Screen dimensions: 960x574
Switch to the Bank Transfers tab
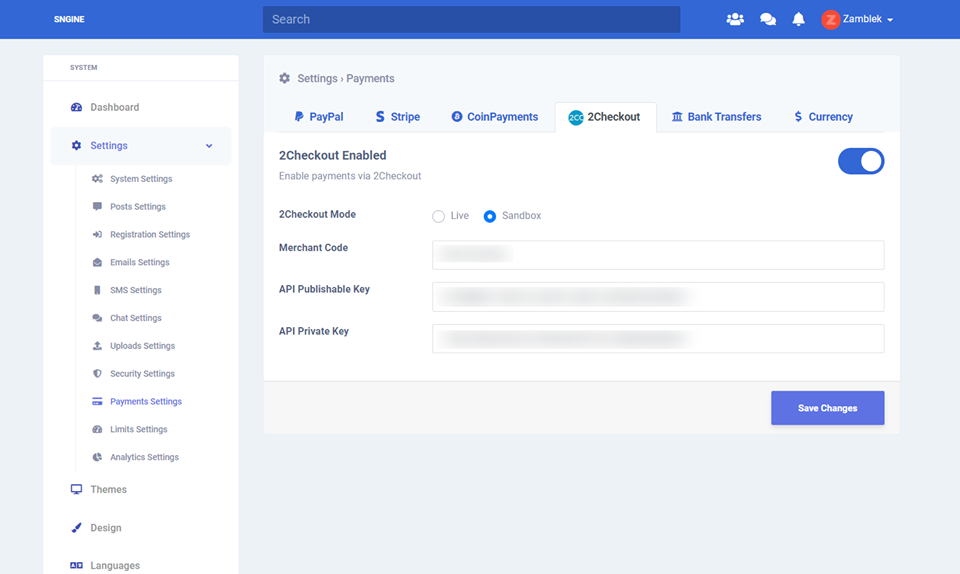716,117
